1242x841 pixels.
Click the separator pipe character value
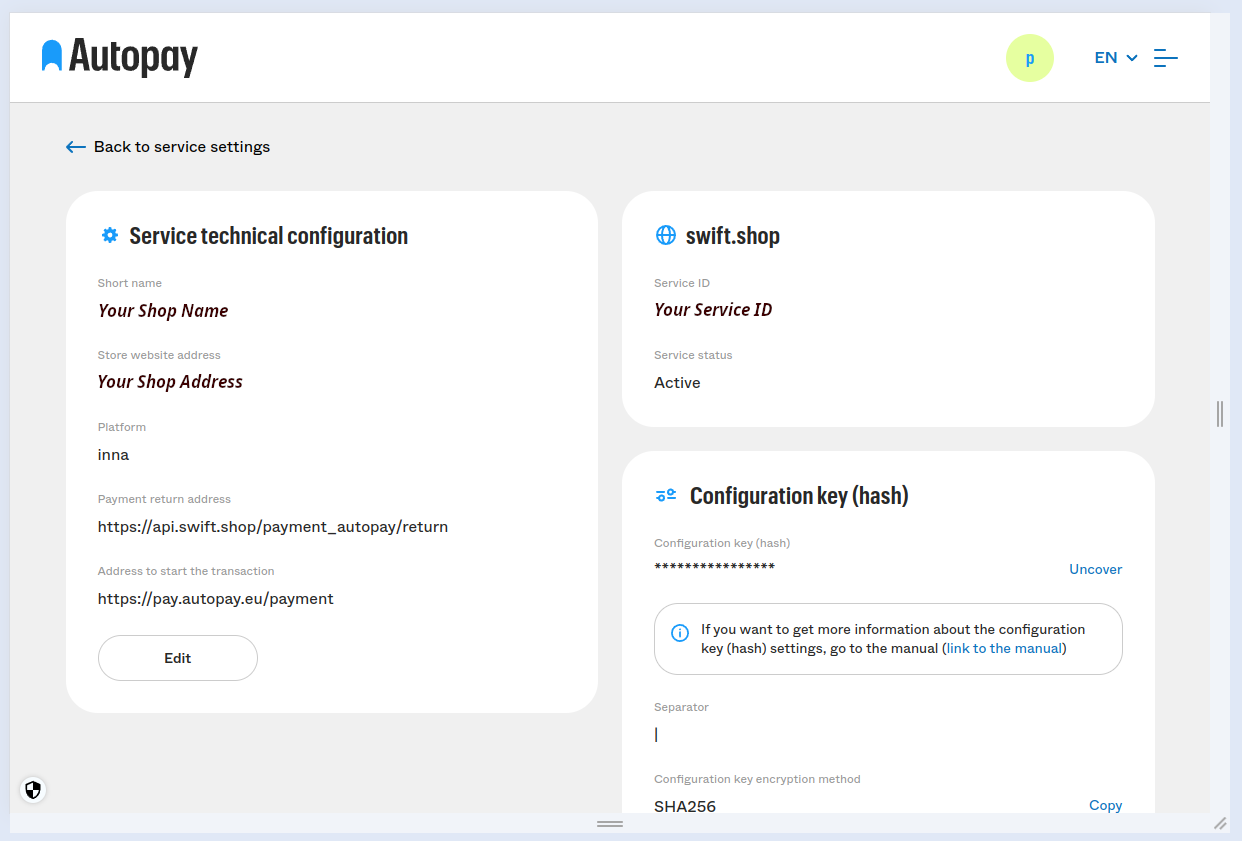click(x=656, y=734)
